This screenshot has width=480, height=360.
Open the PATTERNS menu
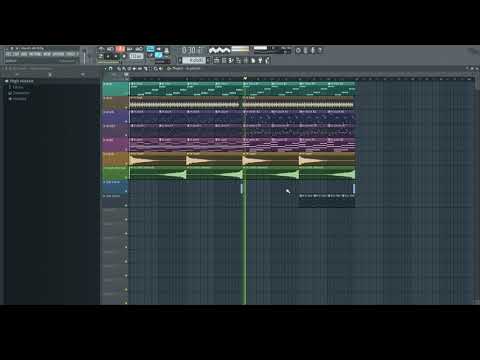click(35, 54)
